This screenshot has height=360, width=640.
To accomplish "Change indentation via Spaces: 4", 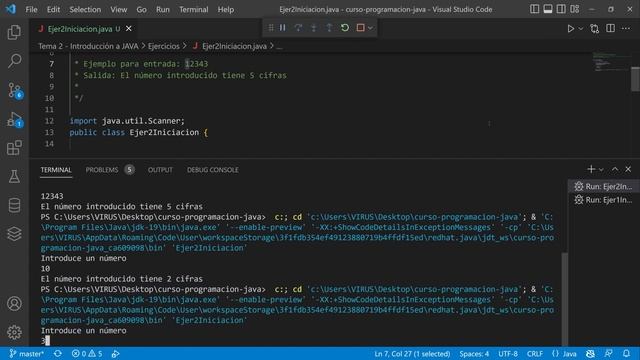I will point(474,354).
